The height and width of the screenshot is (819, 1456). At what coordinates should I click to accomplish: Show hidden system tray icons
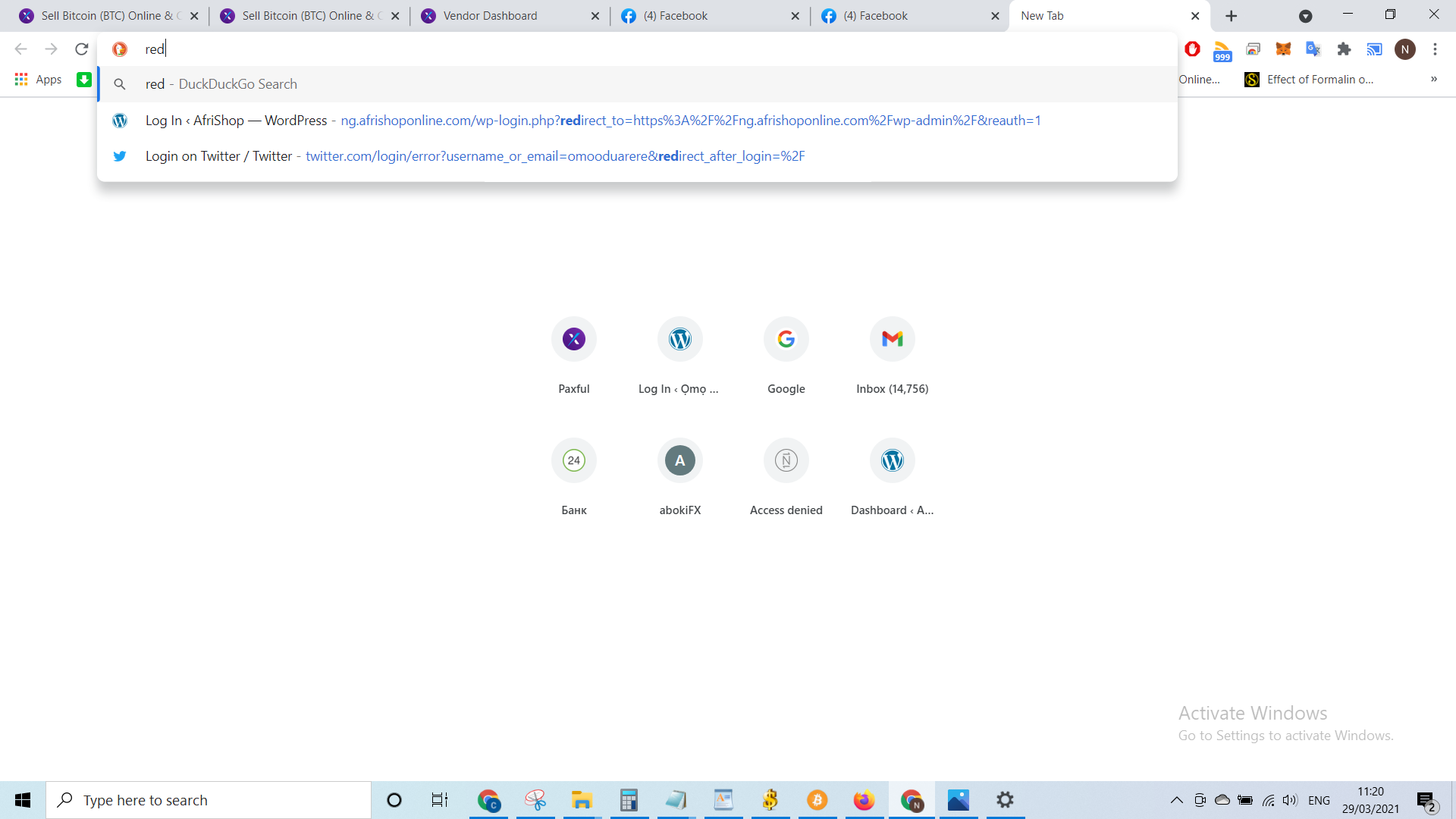coord(1177,800)
